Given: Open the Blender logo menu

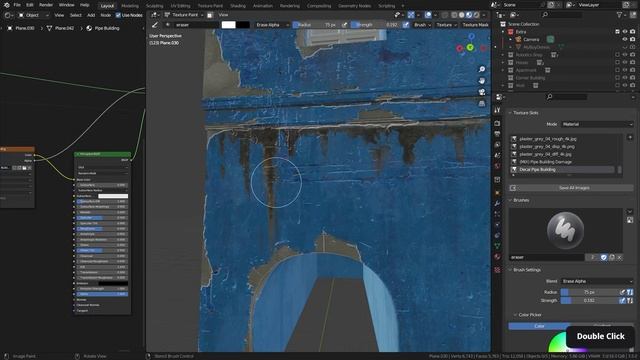Looking at the screenshot, I should pos(6,5).
